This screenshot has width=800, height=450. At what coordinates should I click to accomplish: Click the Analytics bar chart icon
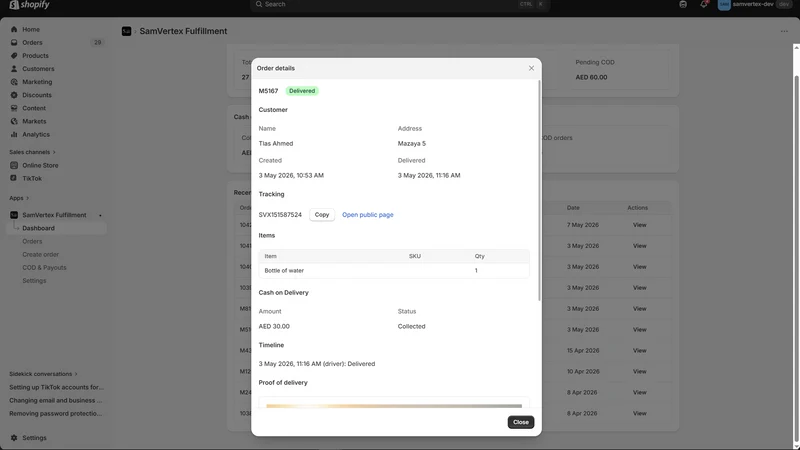[14, 134]
